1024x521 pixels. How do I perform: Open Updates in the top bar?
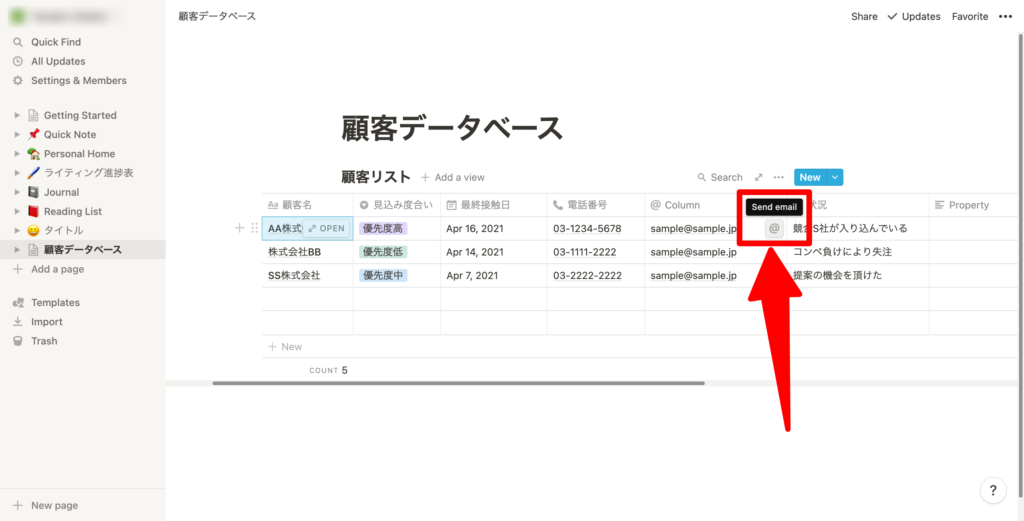tap(913, 16)
